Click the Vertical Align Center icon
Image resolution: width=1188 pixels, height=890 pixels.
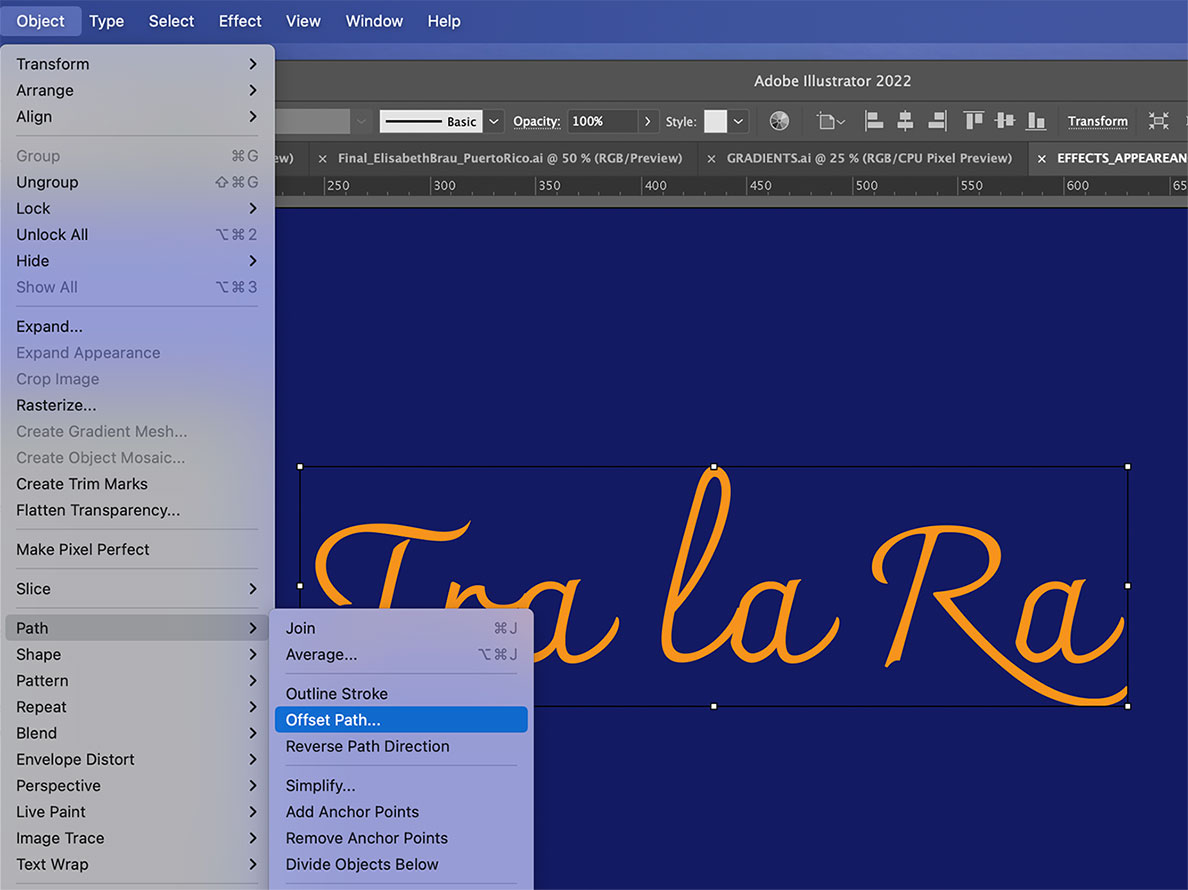coord(1005,121)
